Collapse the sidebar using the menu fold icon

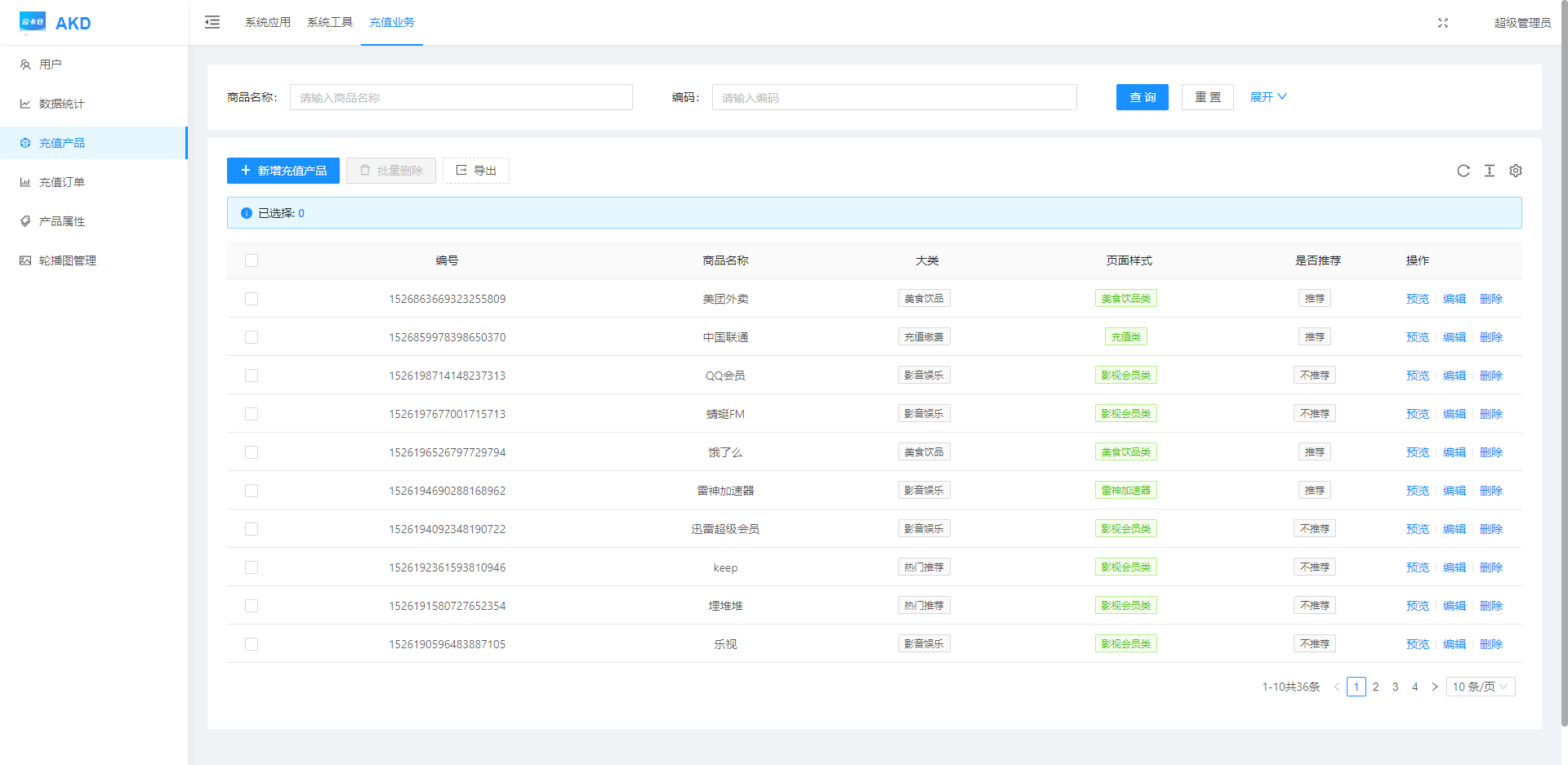[212, 22]
